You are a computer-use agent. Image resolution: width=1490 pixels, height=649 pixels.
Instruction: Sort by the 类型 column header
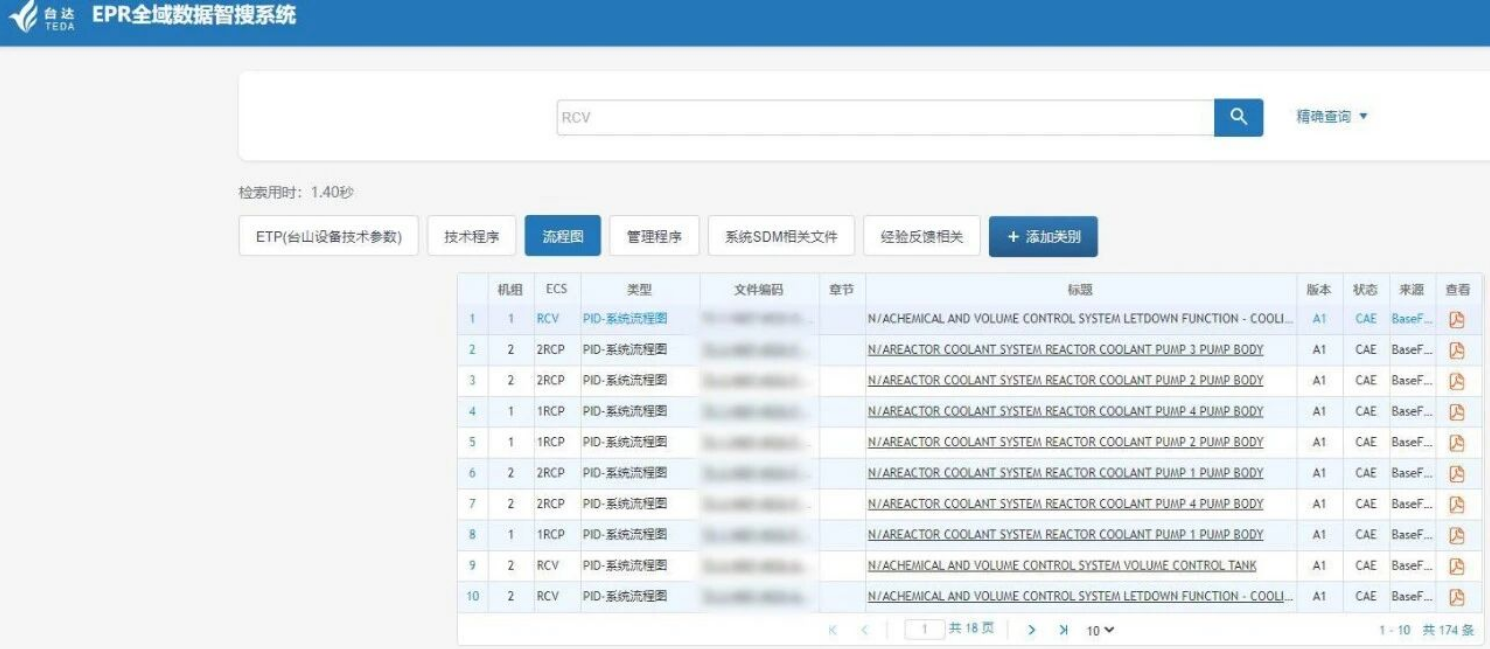click(x=640, y=290)
